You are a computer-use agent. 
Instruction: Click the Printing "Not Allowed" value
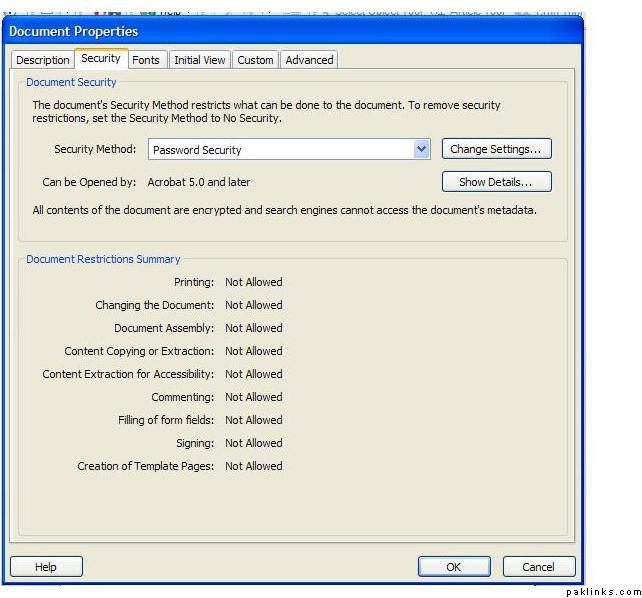pyautogui.click(x=254, y=282)
